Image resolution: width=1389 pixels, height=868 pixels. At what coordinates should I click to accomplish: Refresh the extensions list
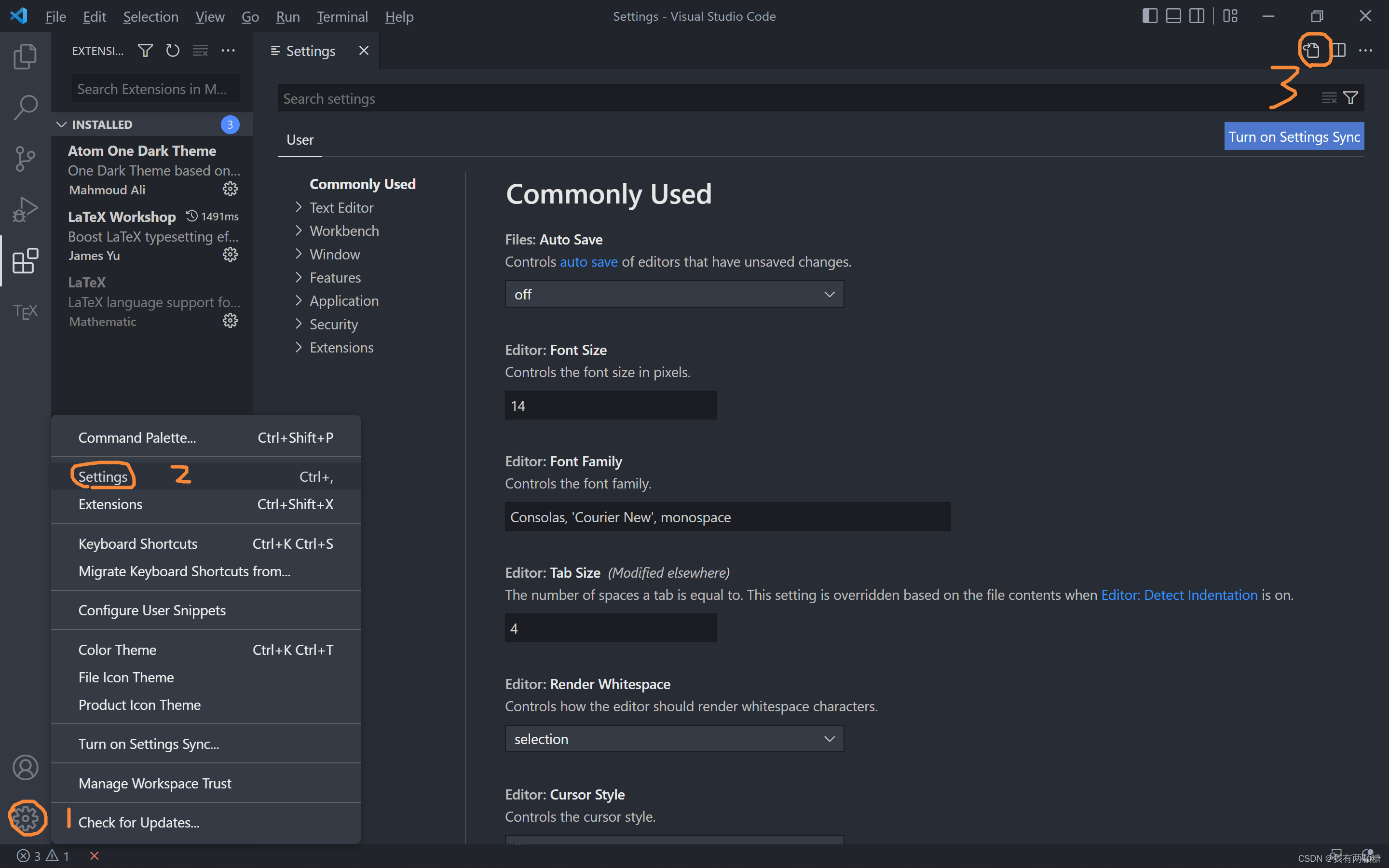(172, 51)
